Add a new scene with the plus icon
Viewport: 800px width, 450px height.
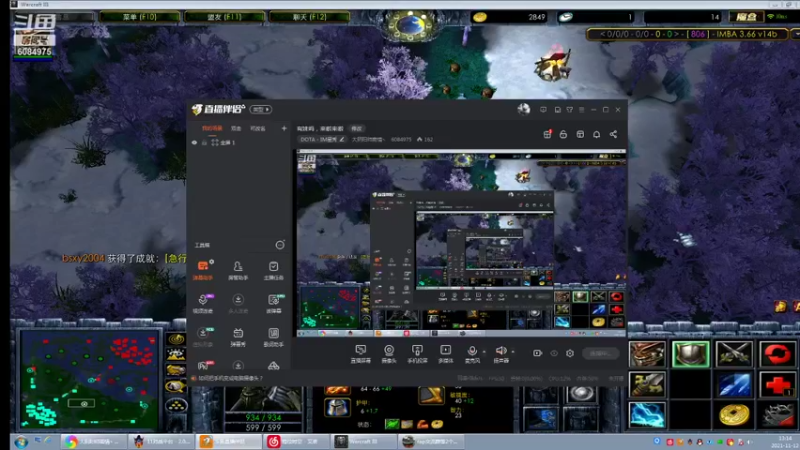coord(284,129)
